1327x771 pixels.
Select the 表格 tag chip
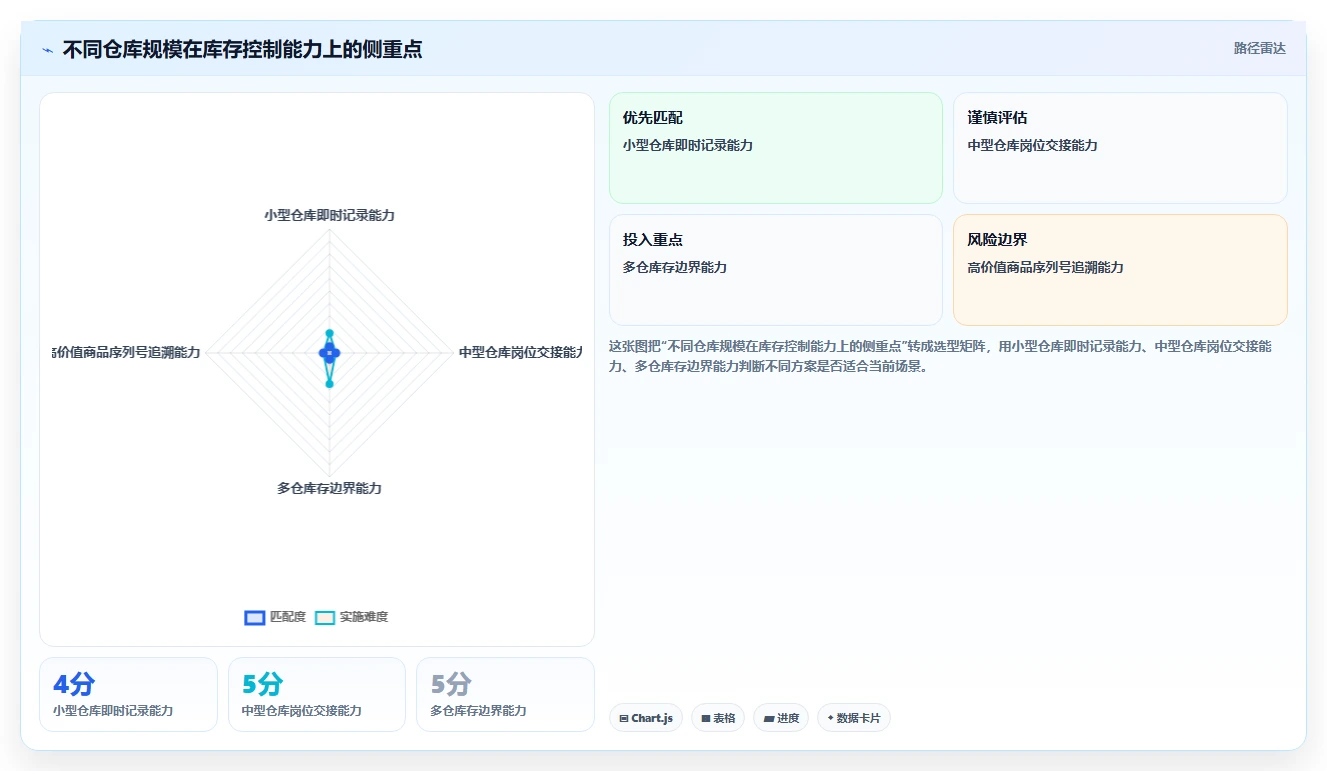pyautogui.click(x=718, y=718)
